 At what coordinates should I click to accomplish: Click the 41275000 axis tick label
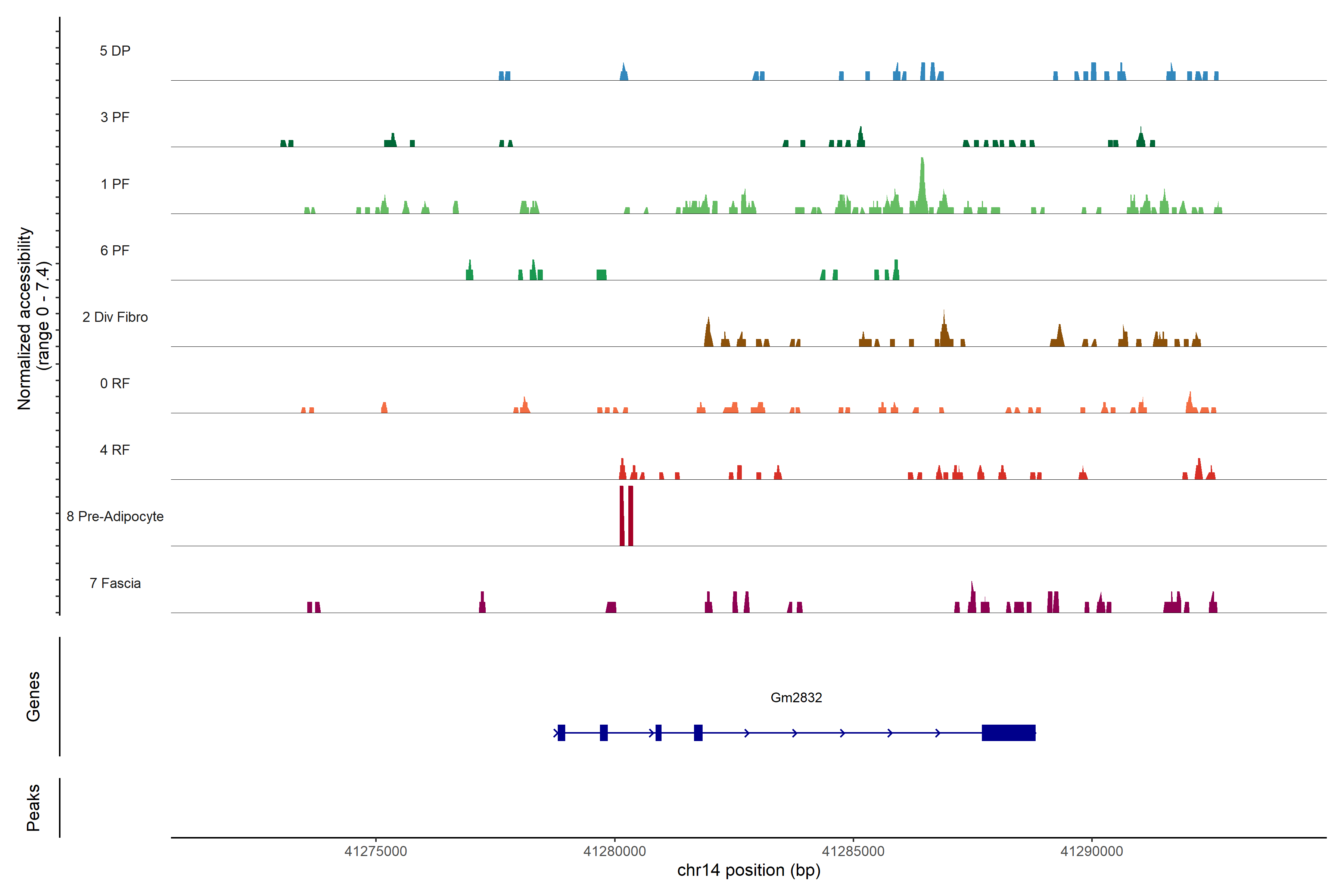[x=376, y=851]
